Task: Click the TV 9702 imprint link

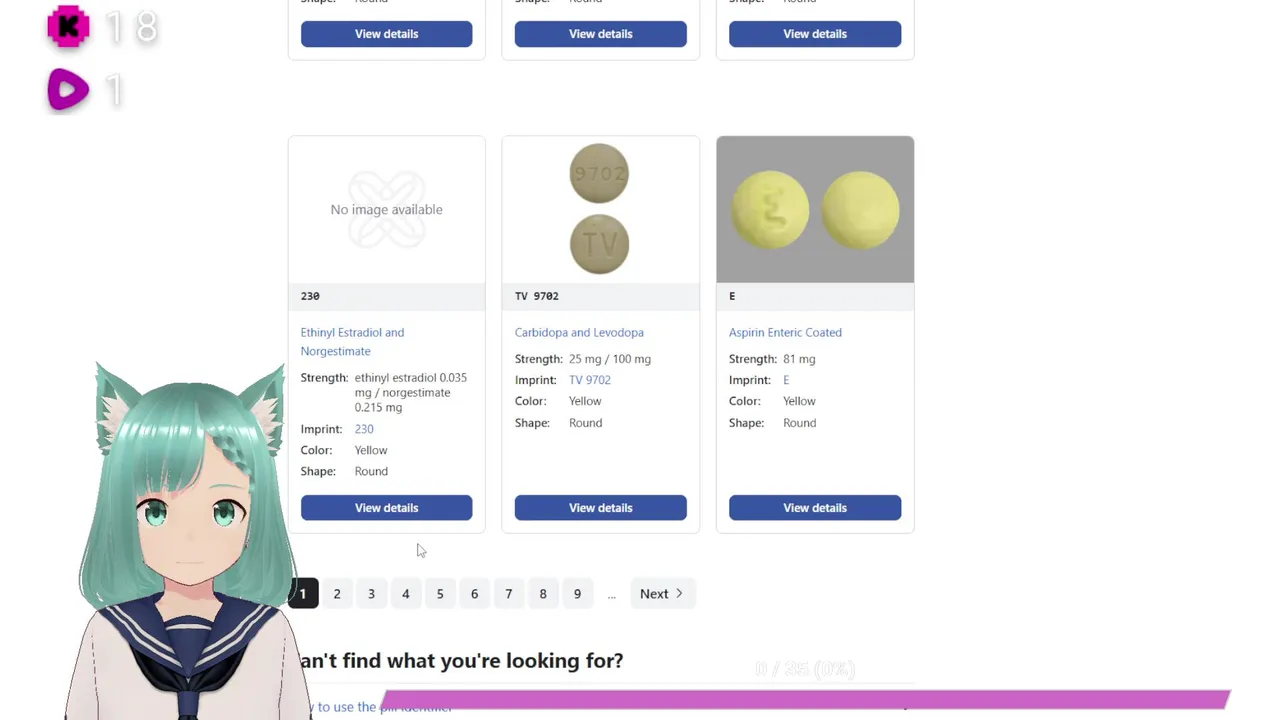Action: click(589, 380)
